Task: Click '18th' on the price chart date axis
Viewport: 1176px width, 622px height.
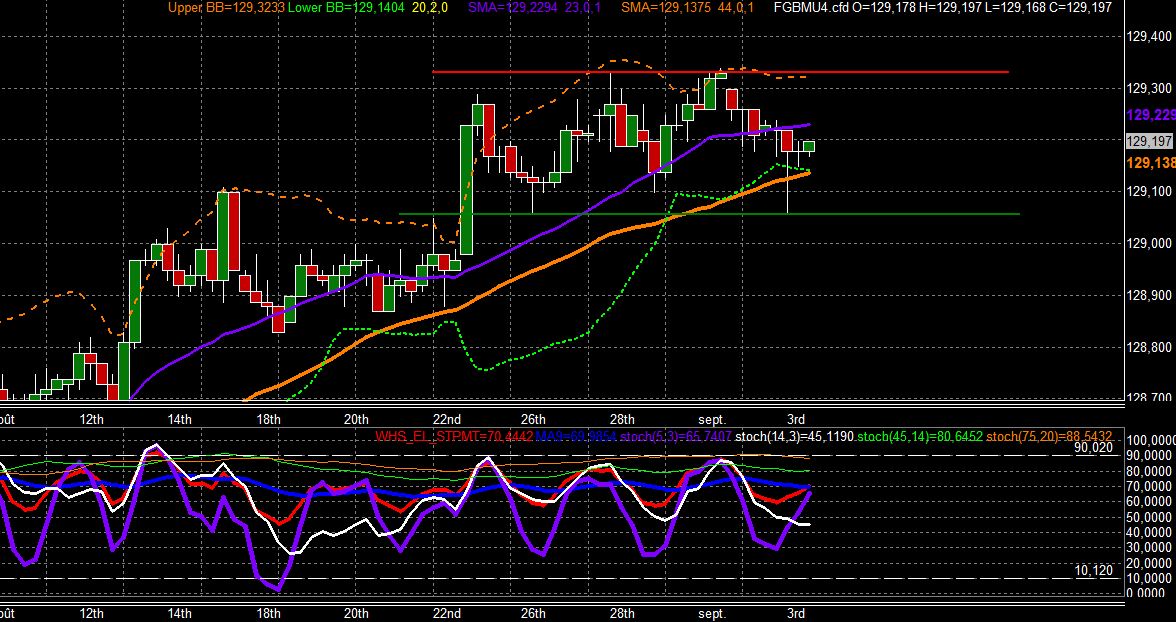Action: (268, 419)
